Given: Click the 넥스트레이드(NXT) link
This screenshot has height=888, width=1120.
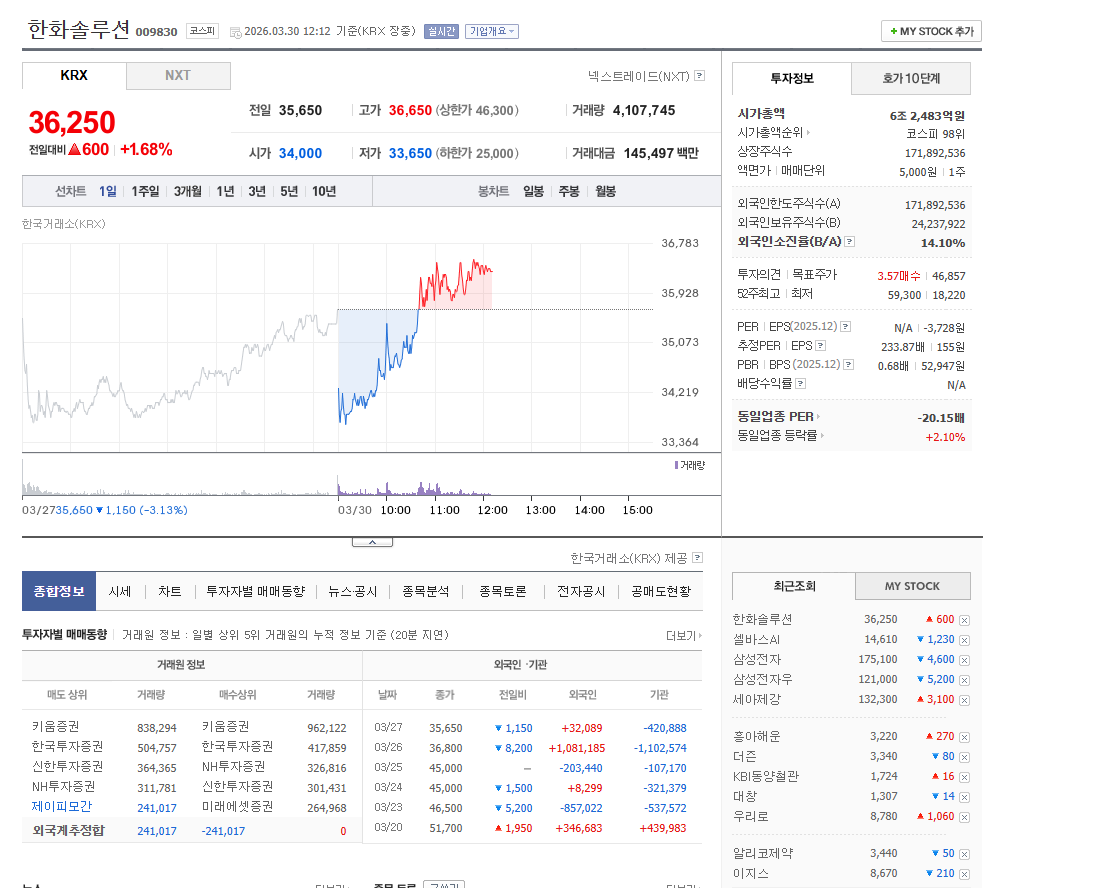Looking at the screenshot, I should [638, 76].
